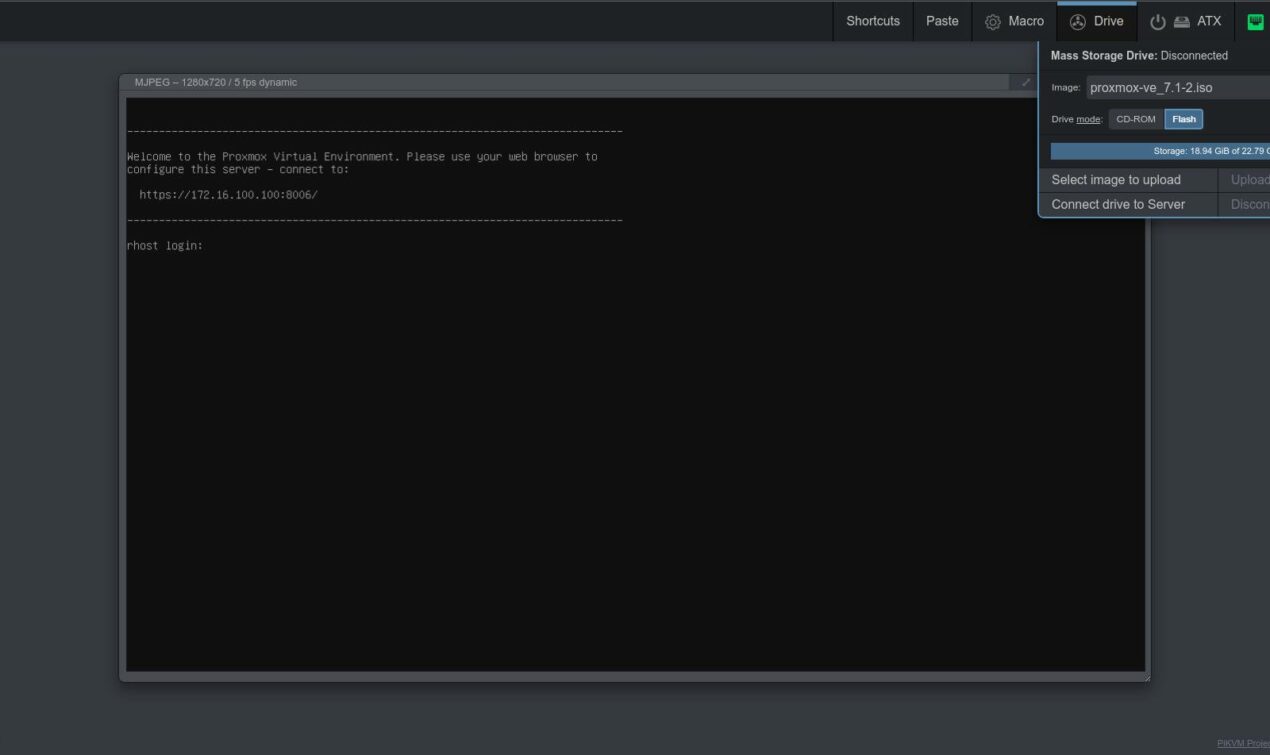Click the green network status icon
Image resolution: width=1270 pixels, height=755 pixels.
click(x=1255, y=21)
